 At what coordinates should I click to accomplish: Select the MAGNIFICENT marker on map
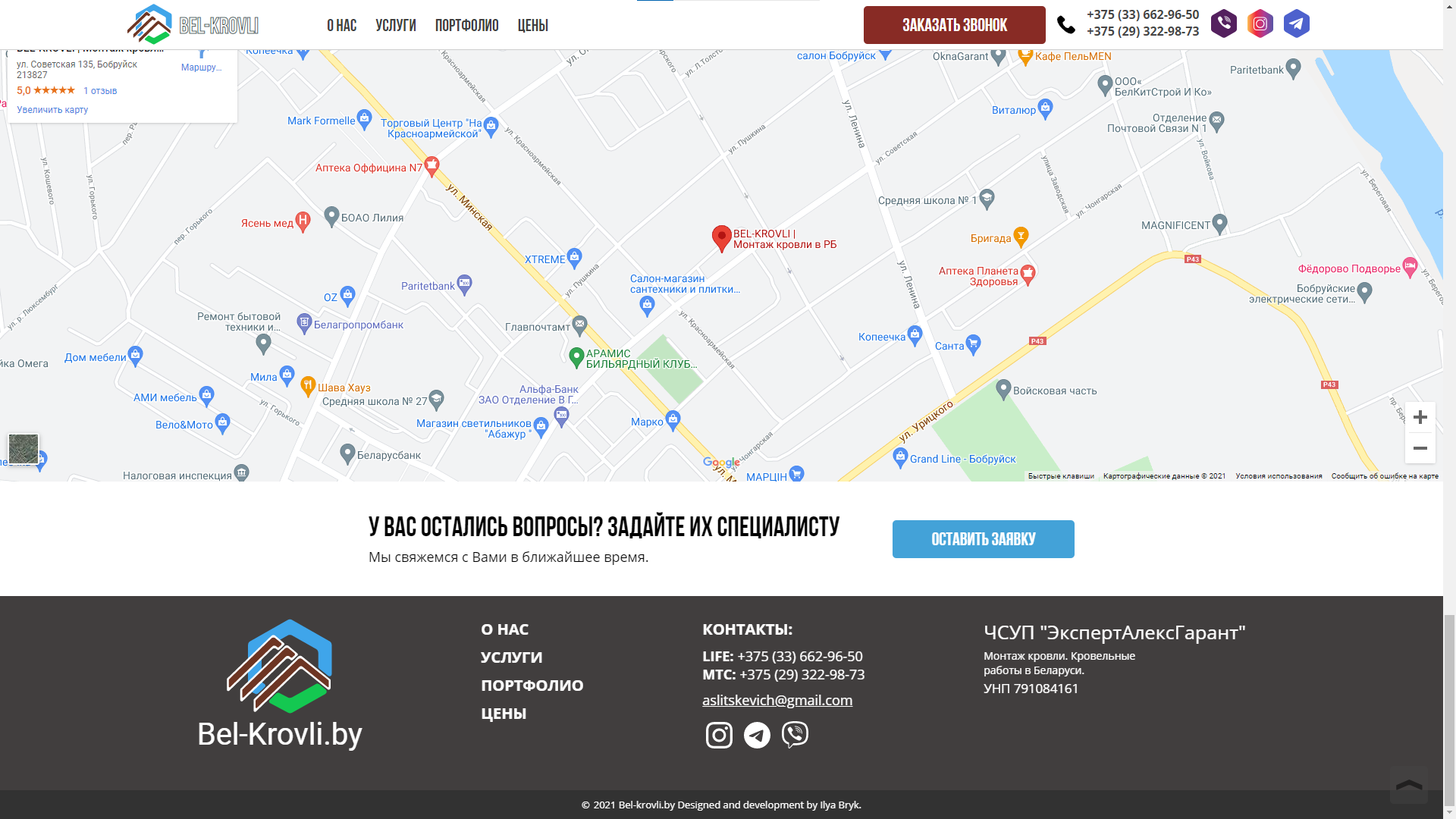pos(1219,224)
